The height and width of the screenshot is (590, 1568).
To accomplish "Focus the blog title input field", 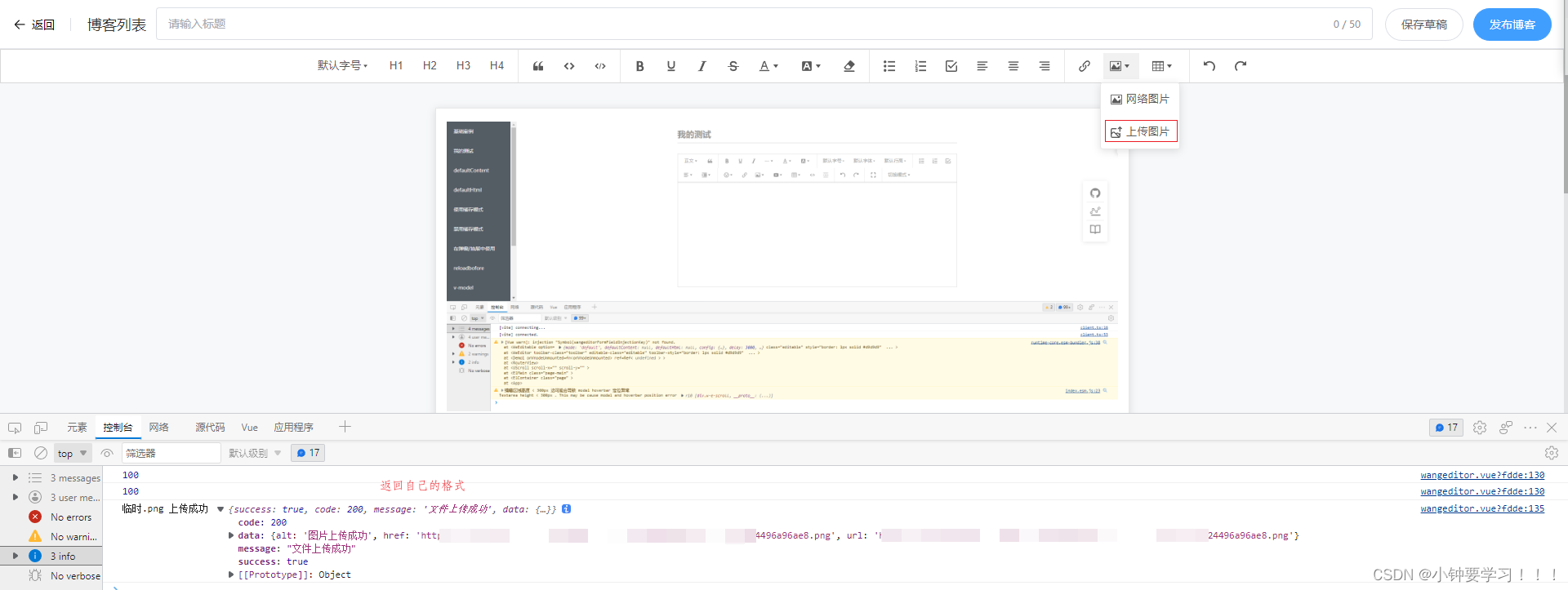I will click(x=764, y=24).
